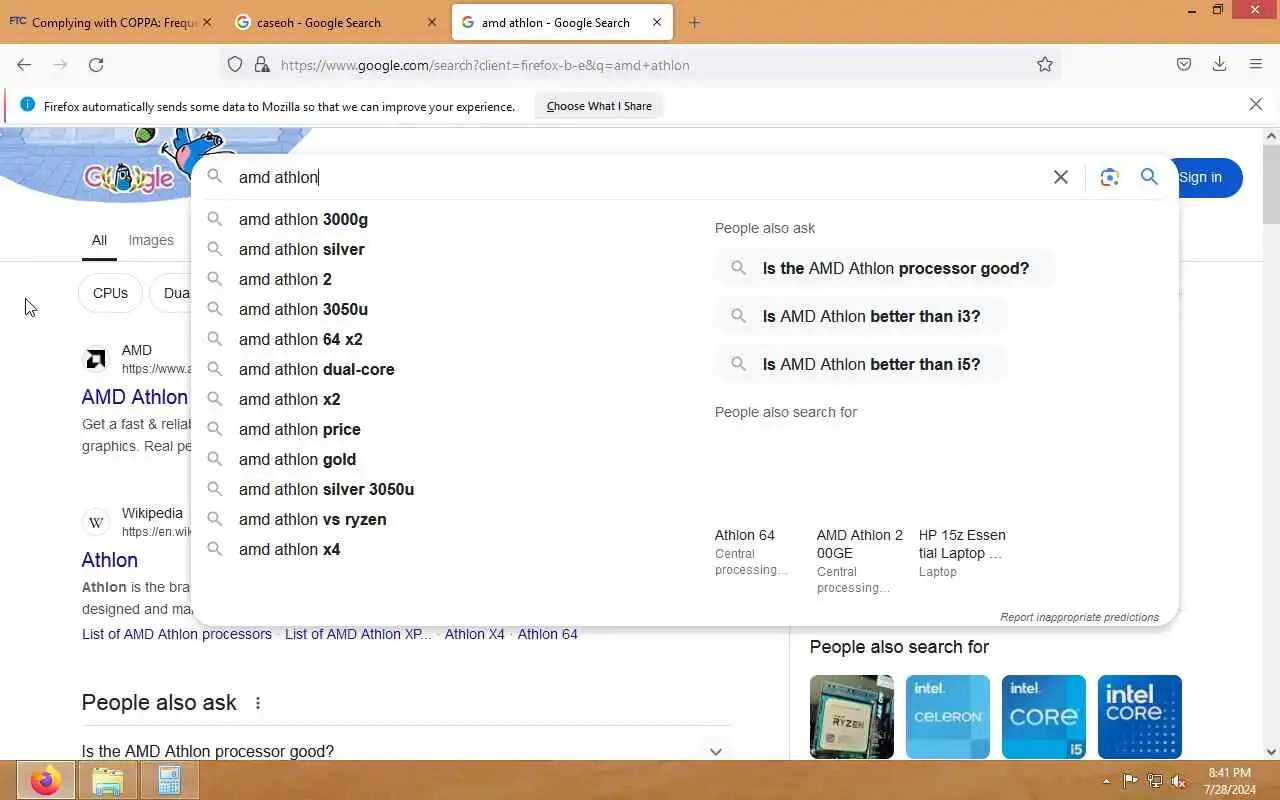
Task: Close the 'amd athlon' tab
Action: tap(658, 22)
